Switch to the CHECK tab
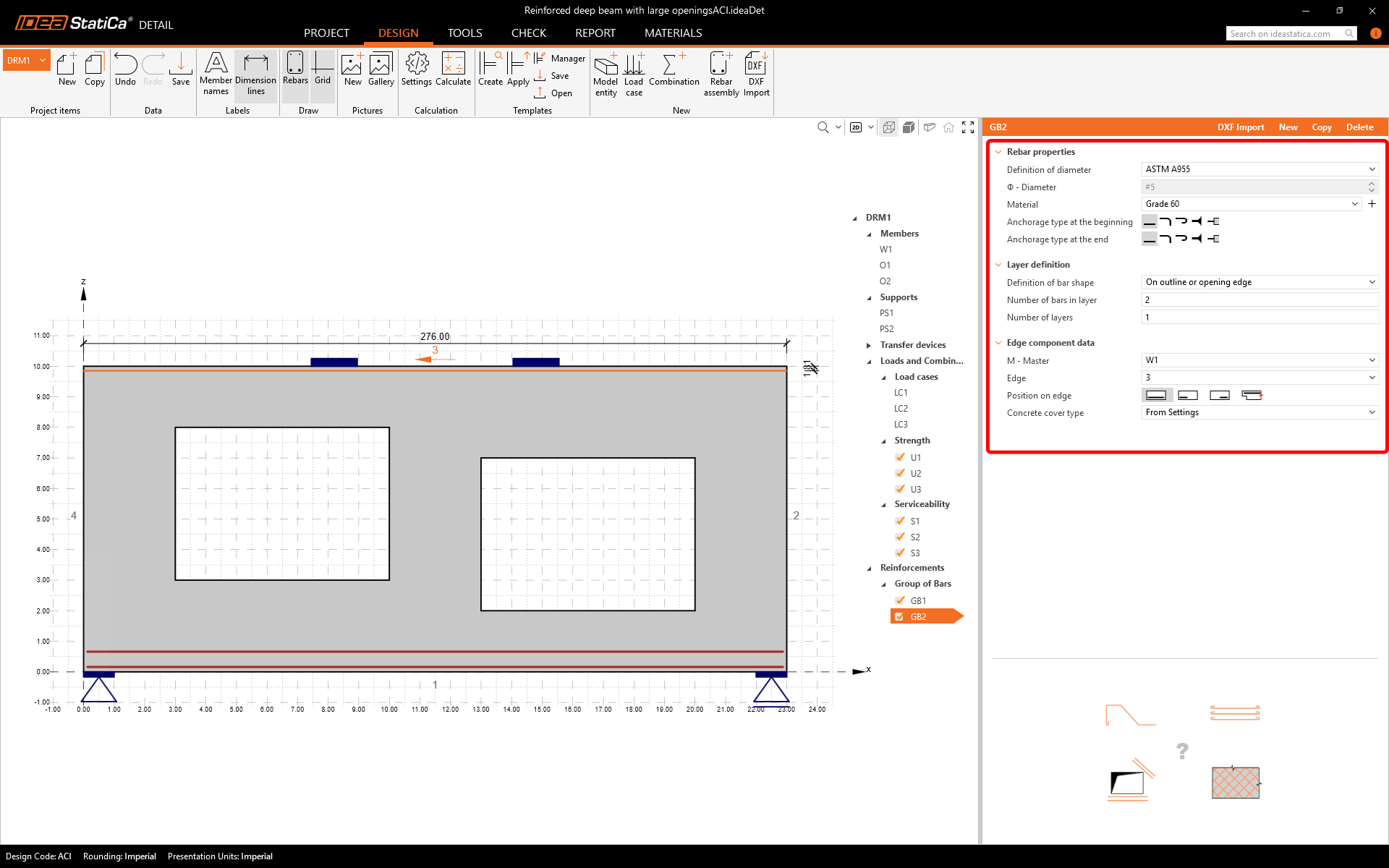1389x868 pixels. click(528, 33)
